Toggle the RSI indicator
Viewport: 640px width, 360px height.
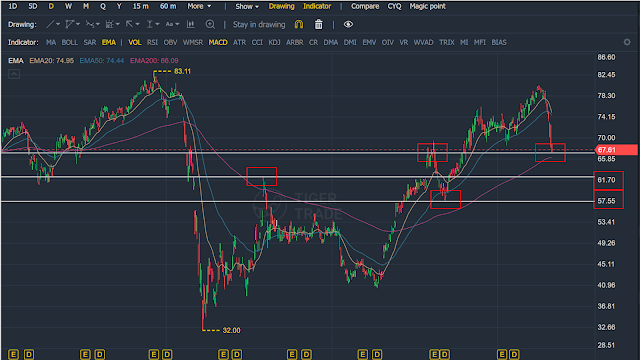(x=152, y=42)
